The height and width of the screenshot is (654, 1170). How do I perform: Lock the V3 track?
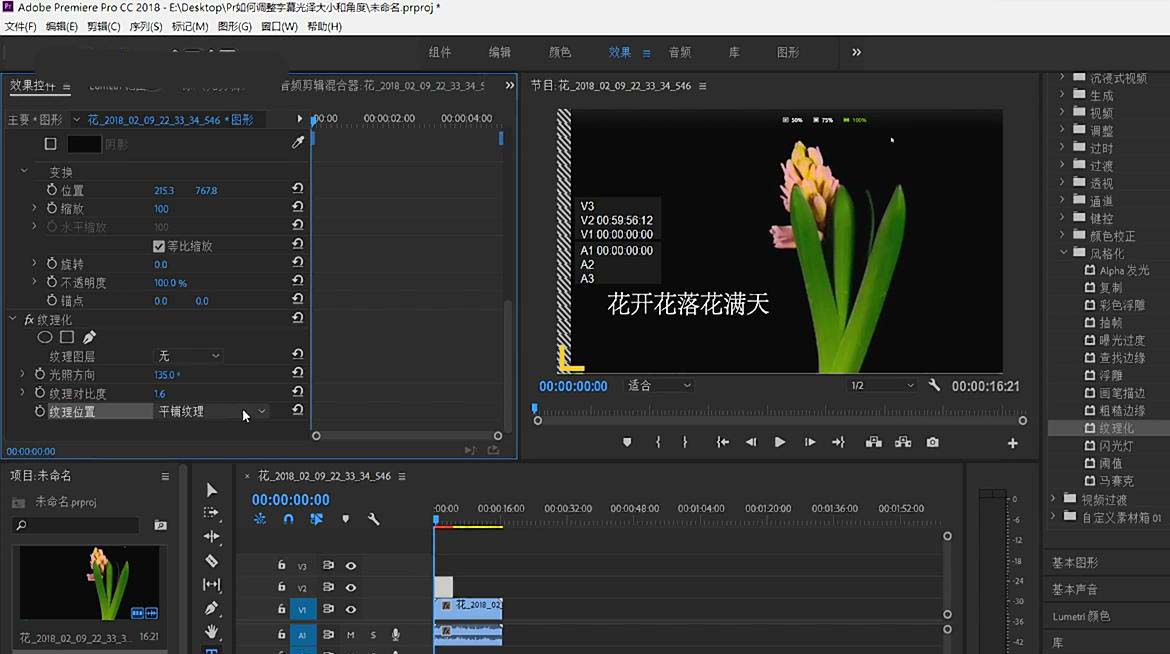tap(282, 565)
